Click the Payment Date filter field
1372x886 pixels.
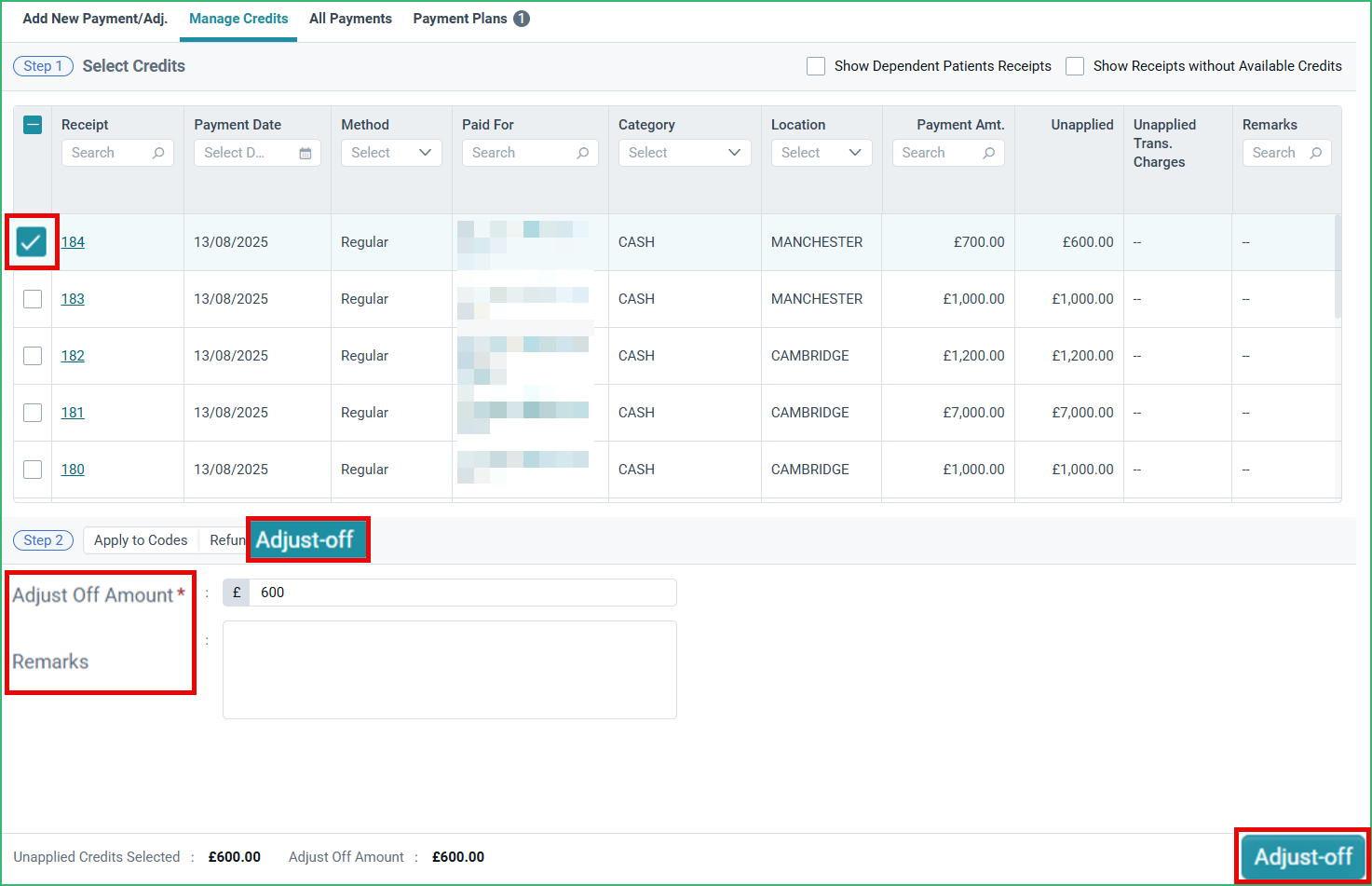pyautogui.click(x=257, y=153)
